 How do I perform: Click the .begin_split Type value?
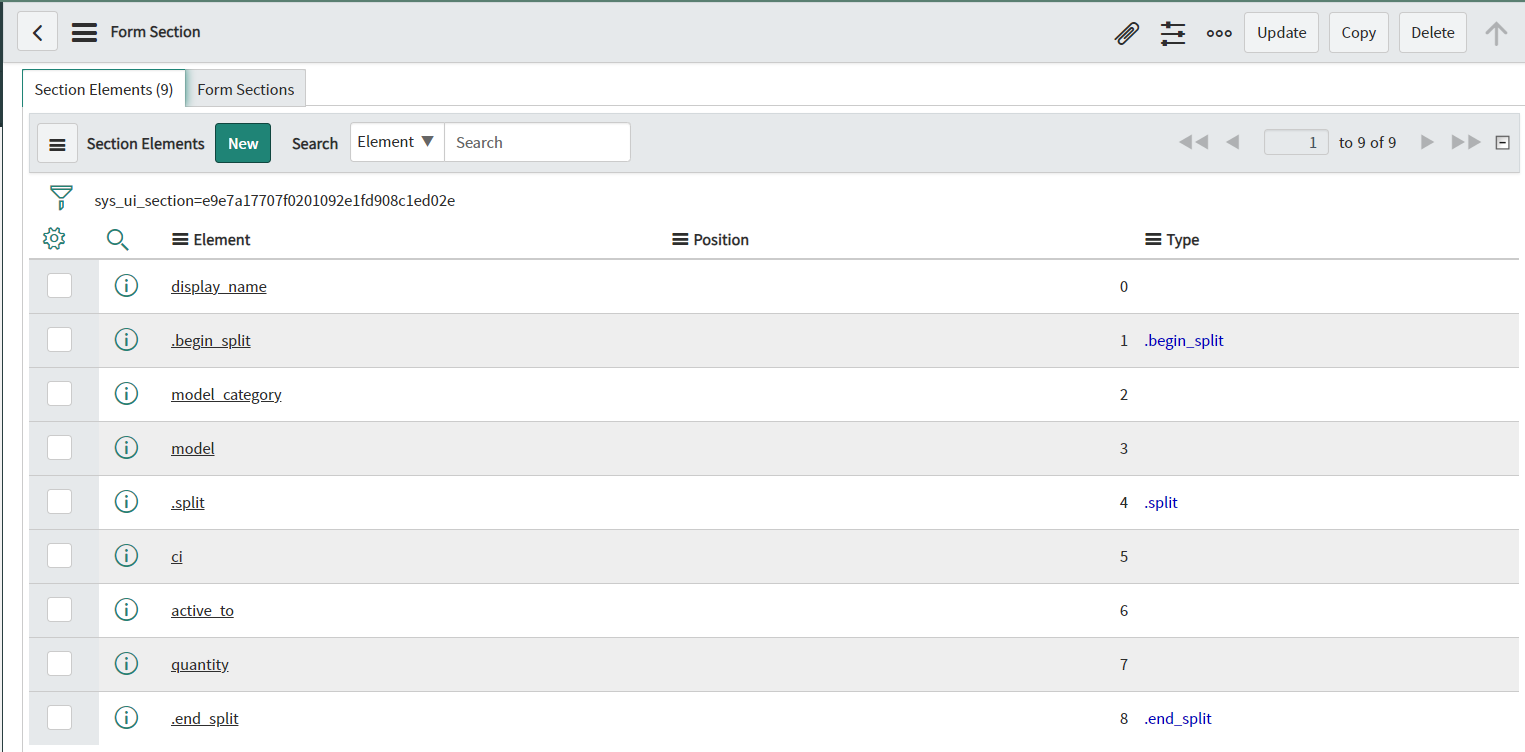1184,341
